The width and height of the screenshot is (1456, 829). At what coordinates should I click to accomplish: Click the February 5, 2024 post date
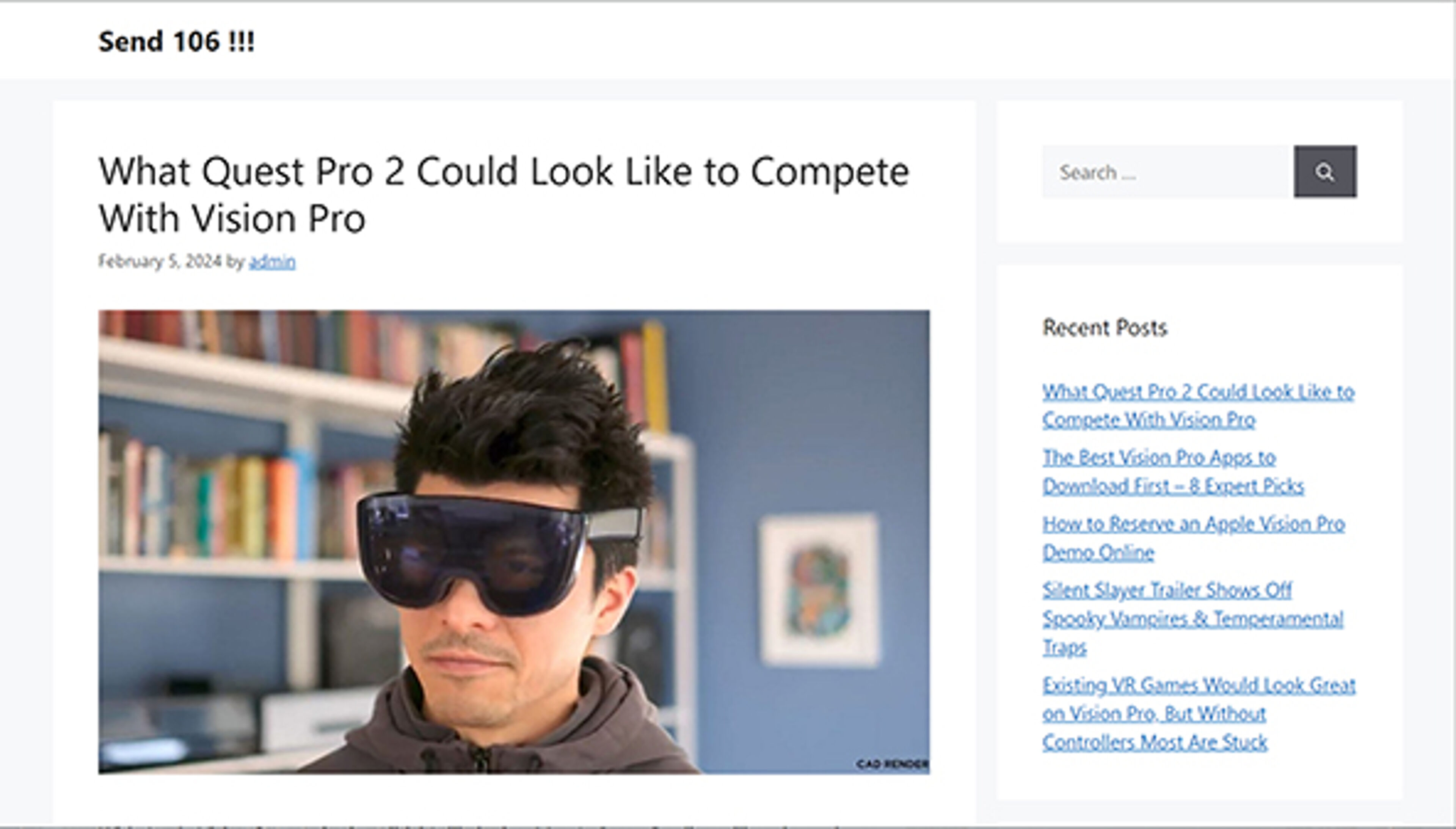(x=159, y=262)
